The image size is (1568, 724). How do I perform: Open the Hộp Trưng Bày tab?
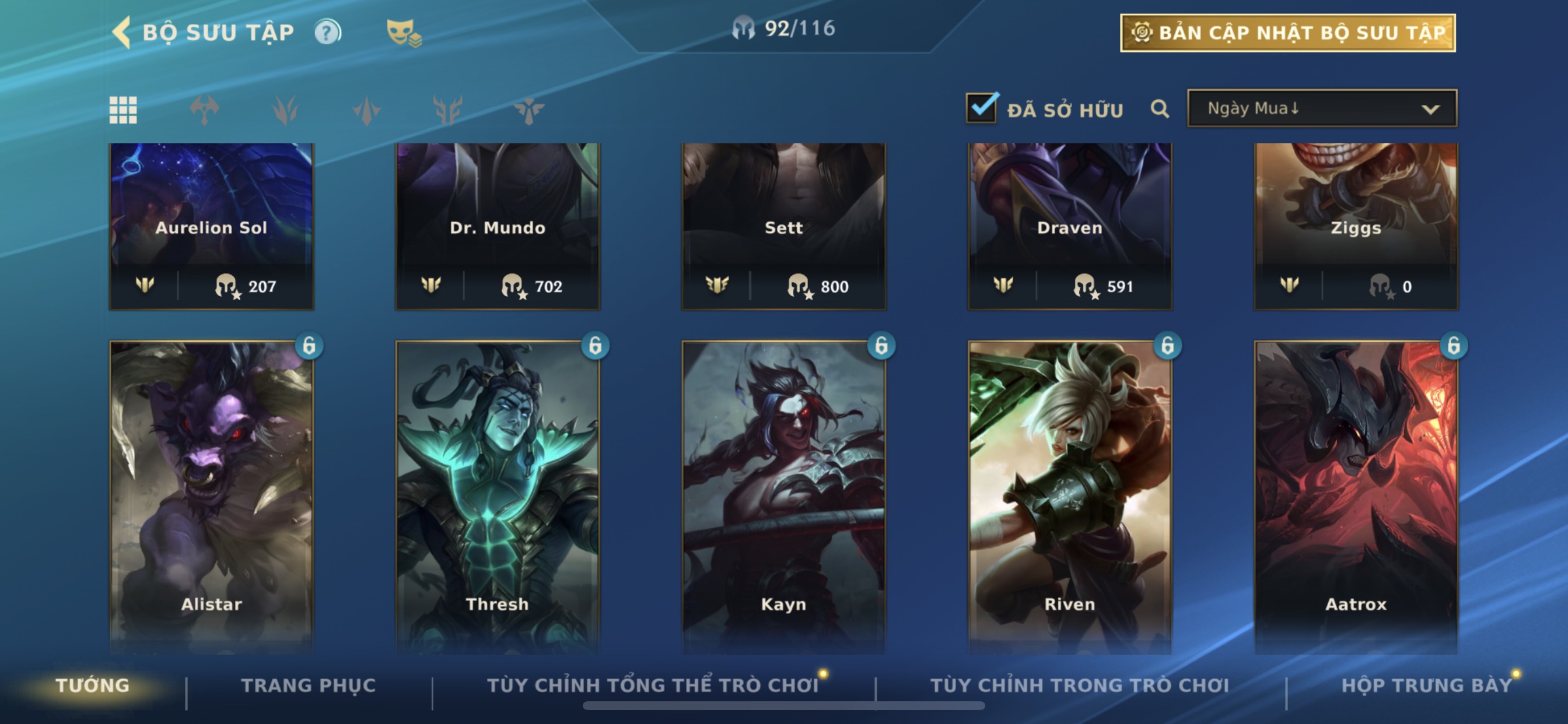tap(1426, 685)
